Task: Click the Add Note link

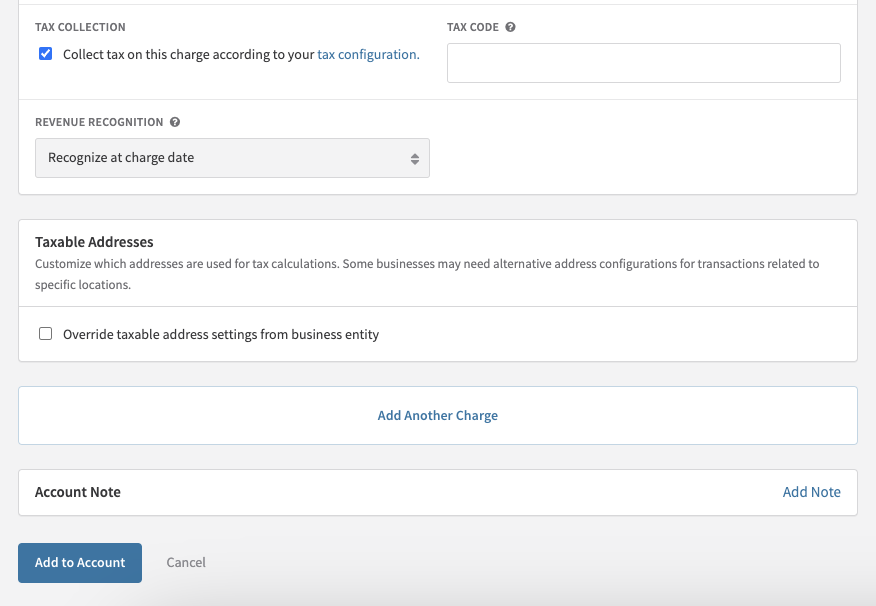Action: pyautogui.click(x=811, y=492)
